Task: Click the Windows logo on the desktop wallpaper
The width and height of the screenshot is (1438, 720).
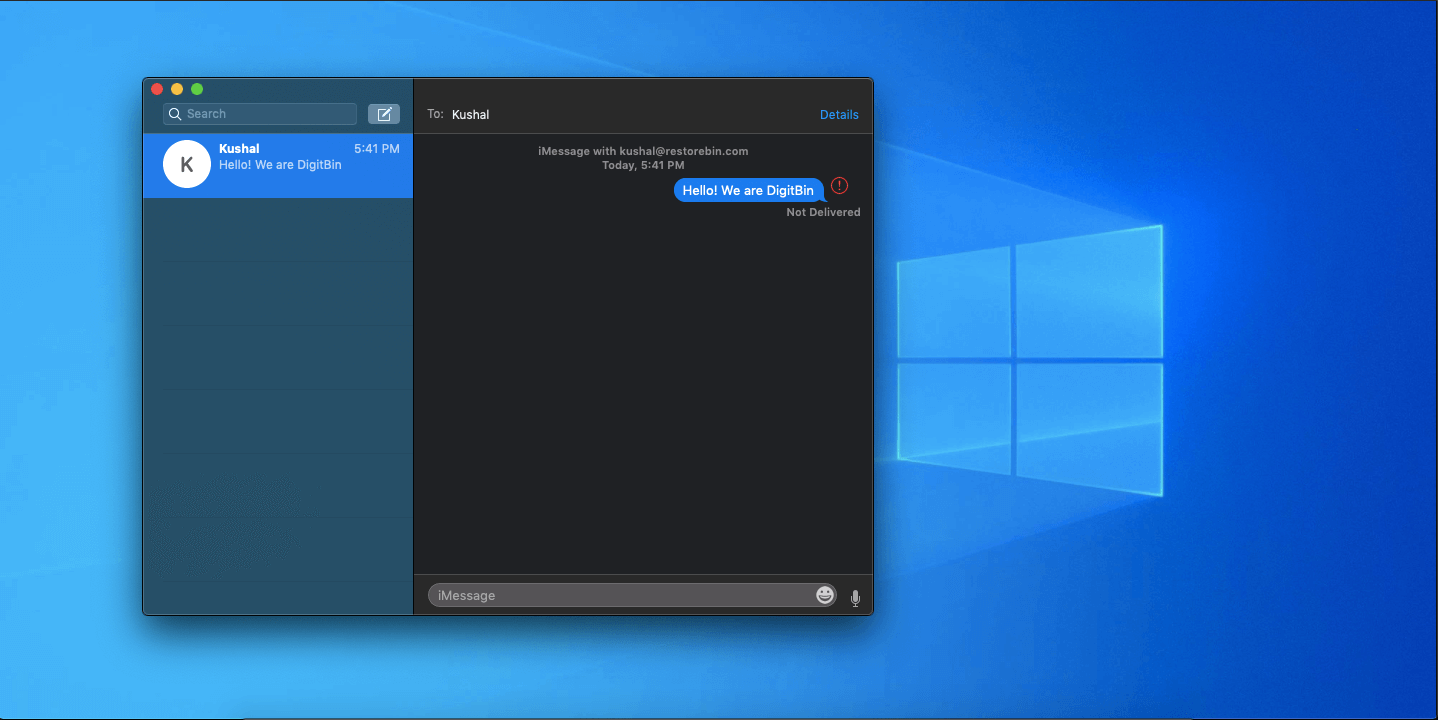Action: click(x=1030, y=360)
